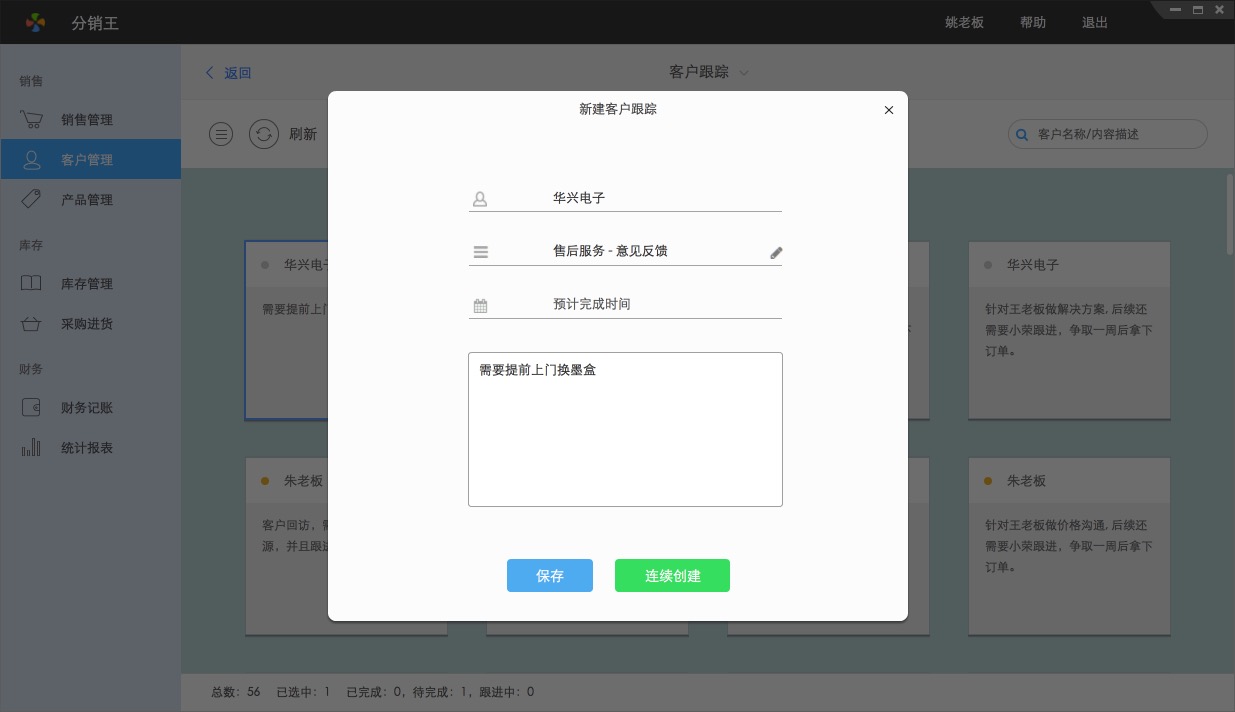Click the blue 保存 button
The height and width of the screenshot is (712, 1235).
(549, 576)
